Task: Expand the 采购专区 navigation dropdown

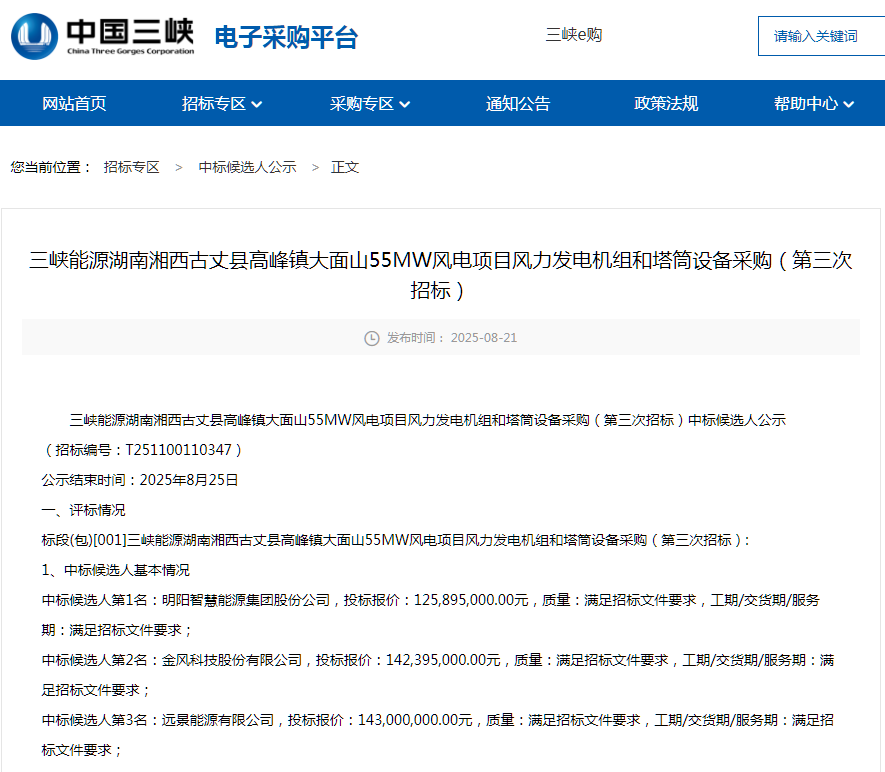Action: pos(370,104)
